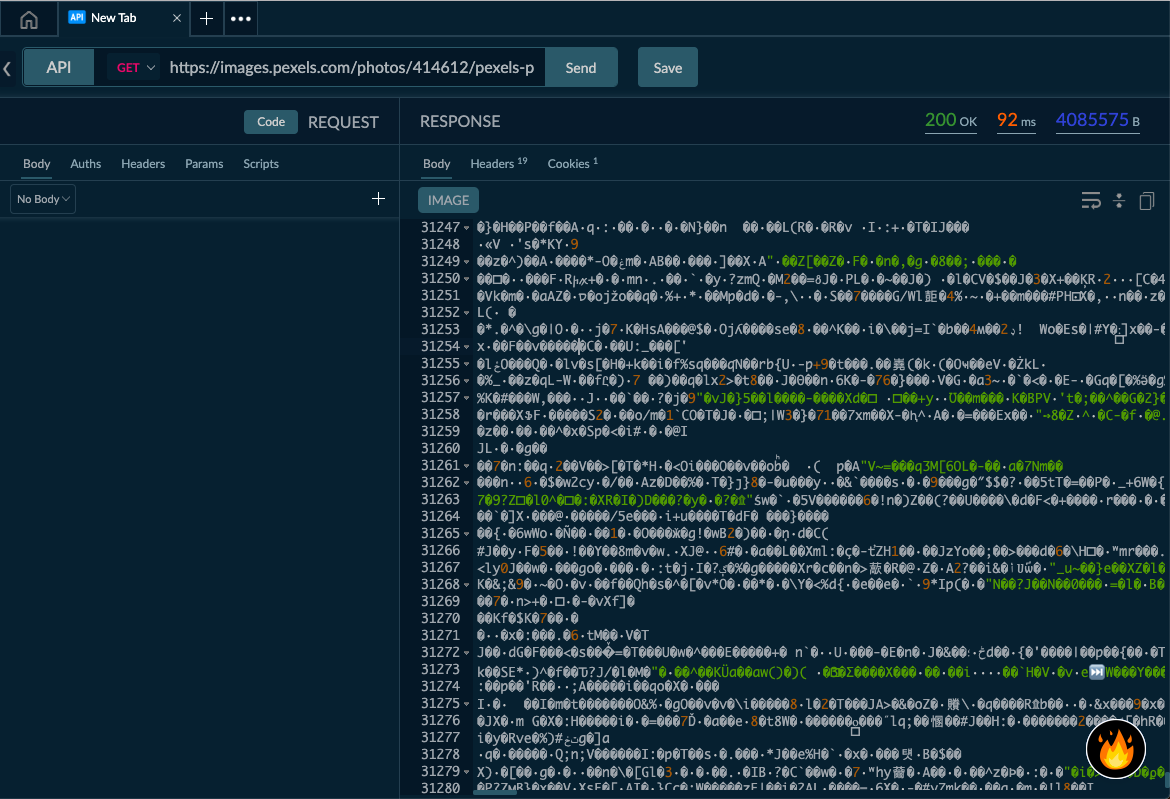Open the tab overflow menu via the three dots
This screenshot has width=1170, height=799.
tap(241, 18)
